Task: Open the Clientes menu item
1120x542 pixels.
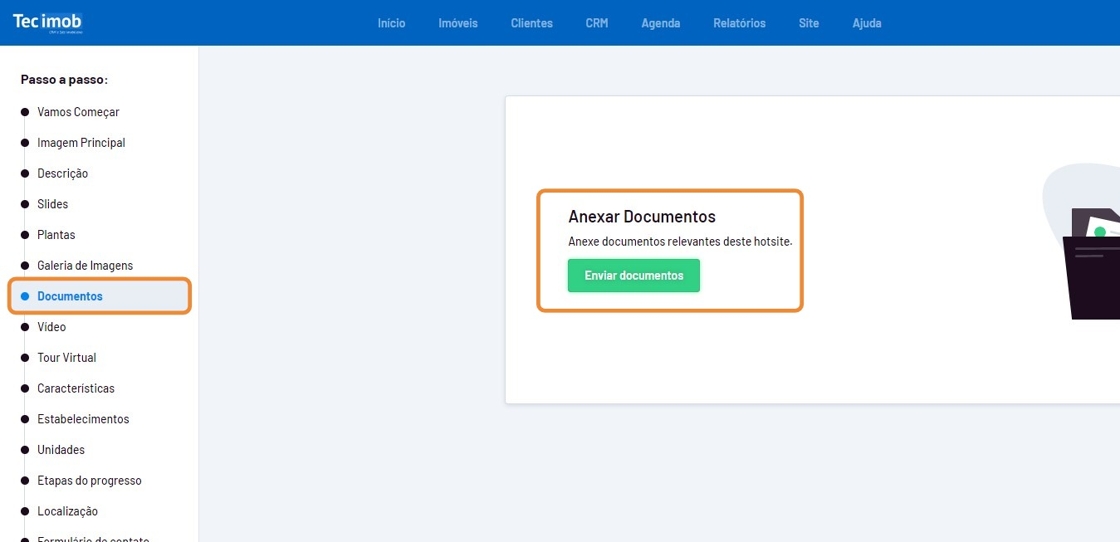Action: (x=531, y=23)
